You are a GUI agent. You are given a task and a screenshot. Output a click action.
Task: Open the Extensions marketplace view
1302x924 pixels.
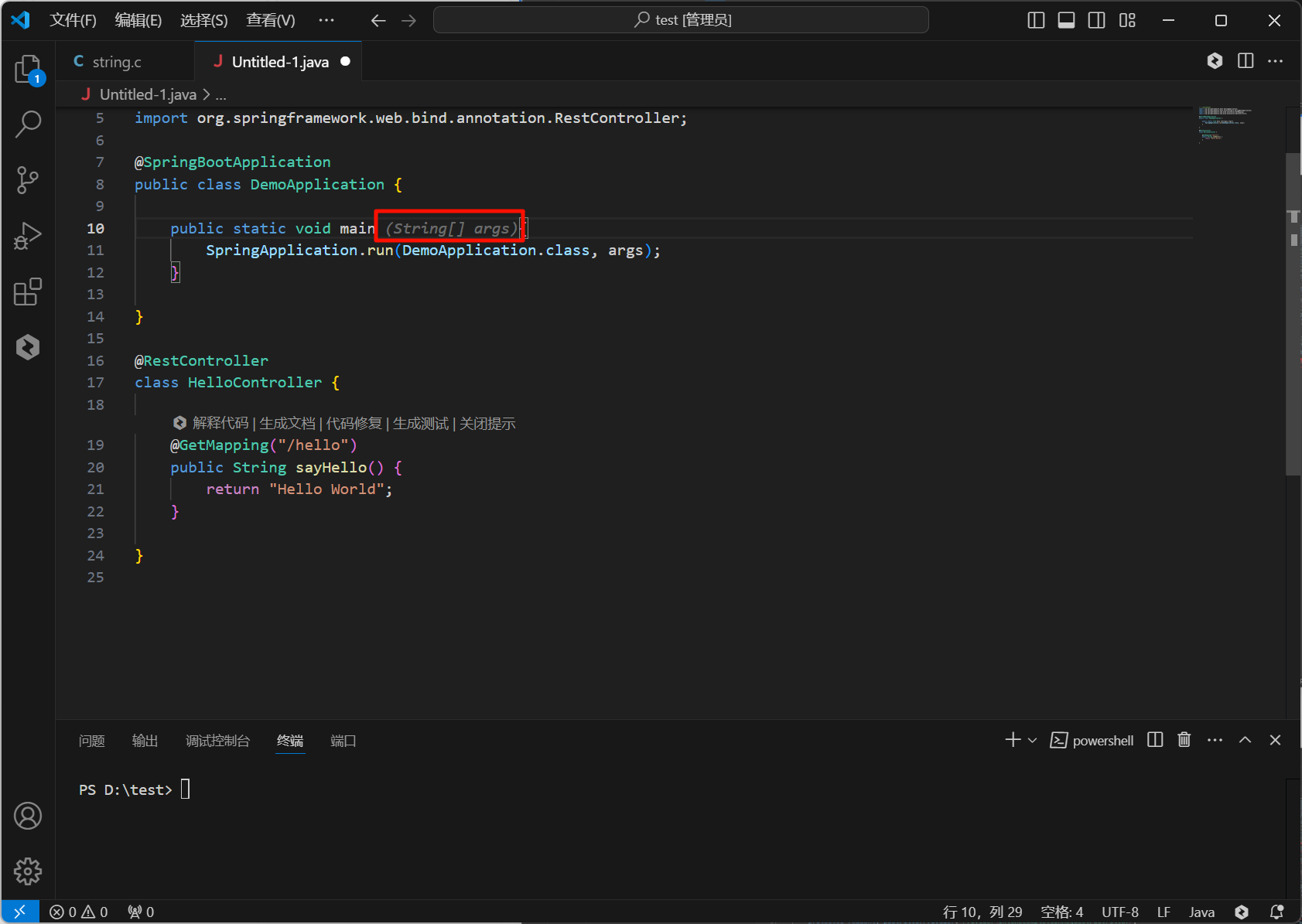tap(28, 292)
